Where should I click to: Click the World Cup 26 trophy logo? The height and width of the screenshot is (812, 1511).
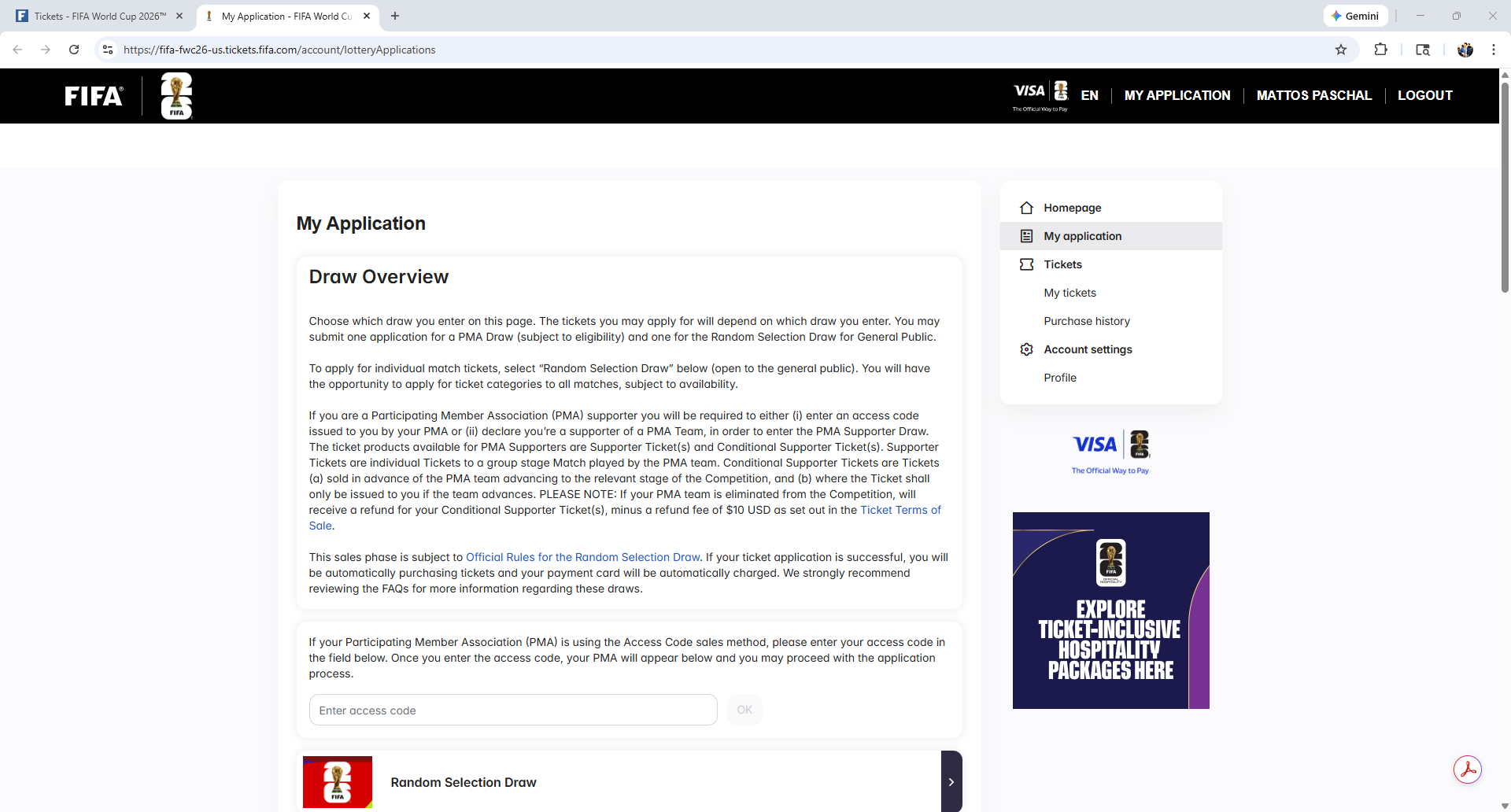[x=176, y=96]
